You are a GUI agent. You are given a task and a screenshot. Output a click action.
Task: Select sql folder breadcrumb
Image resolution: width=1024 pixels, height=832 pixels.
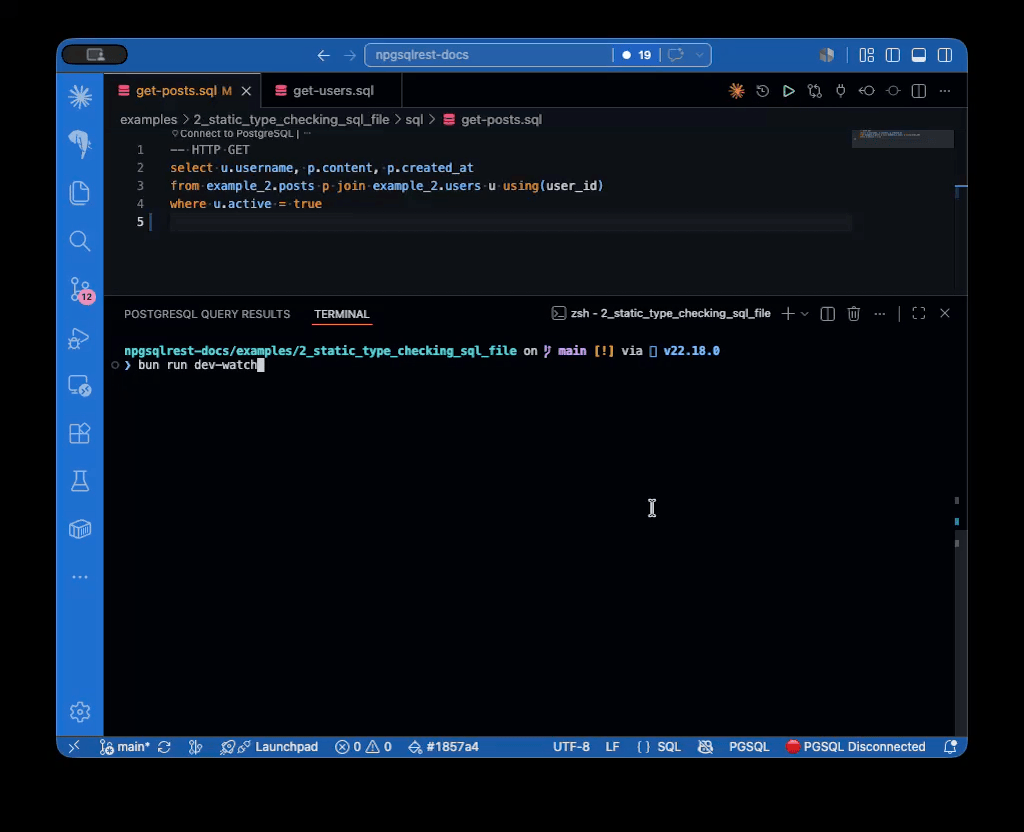point(414,120)
